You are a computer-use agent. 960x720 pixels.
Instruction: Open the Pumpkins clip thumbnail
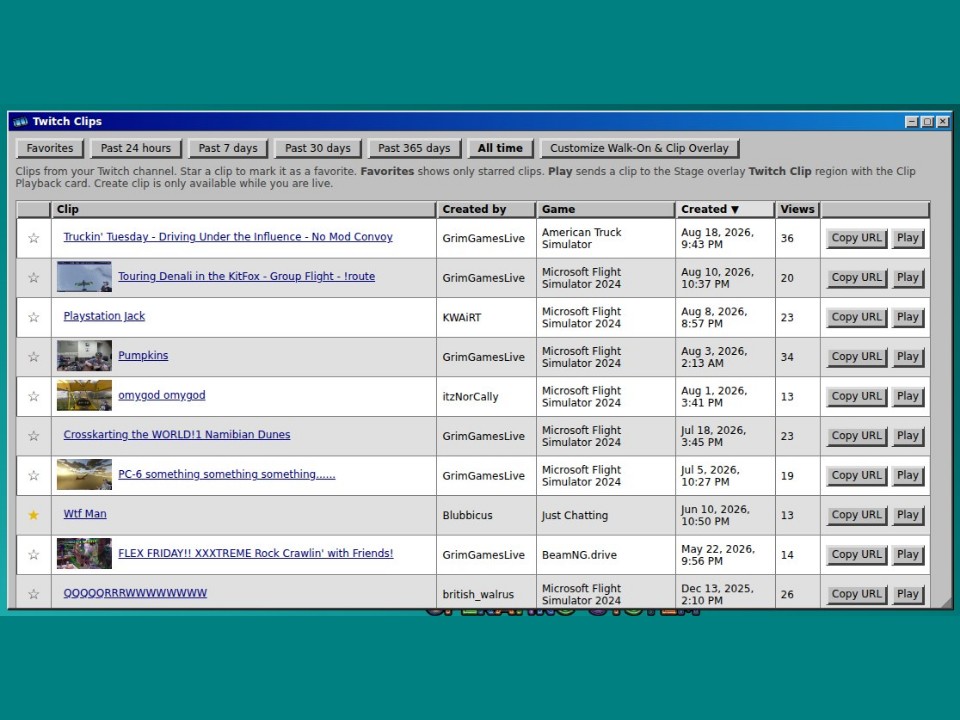pyautogui.click(x=84, y=356)
